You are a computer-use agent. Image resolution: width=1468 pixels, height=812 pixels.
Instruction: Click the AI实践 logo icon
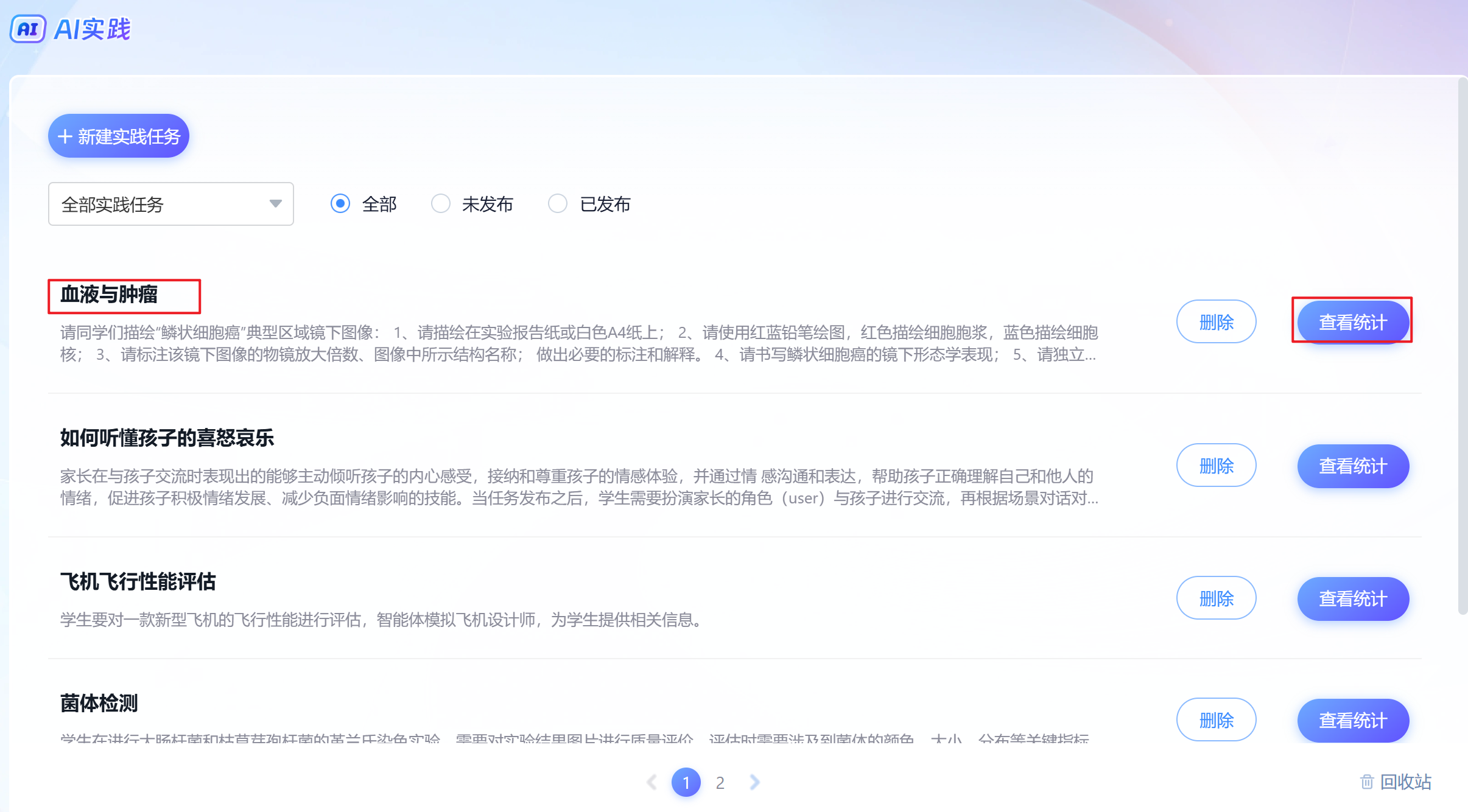click(28, 29)
